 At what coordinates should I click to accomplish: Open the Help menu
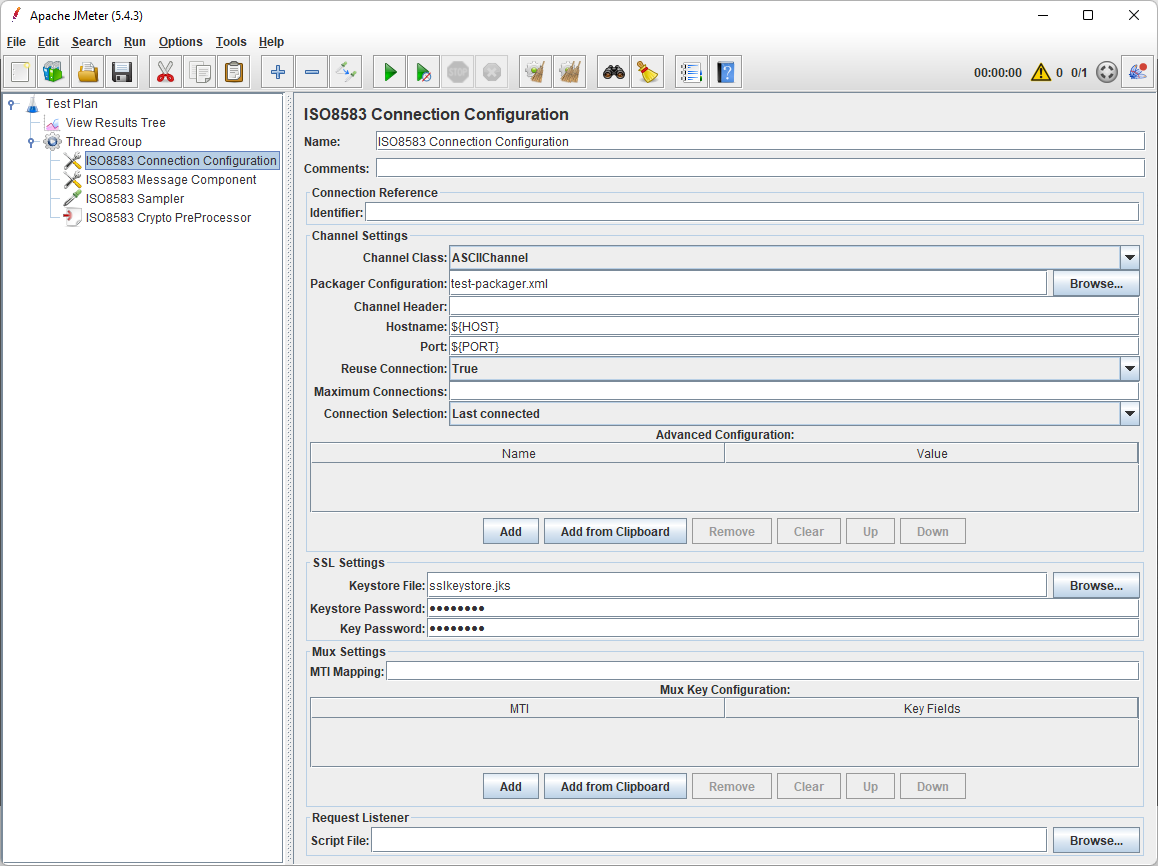271,42
